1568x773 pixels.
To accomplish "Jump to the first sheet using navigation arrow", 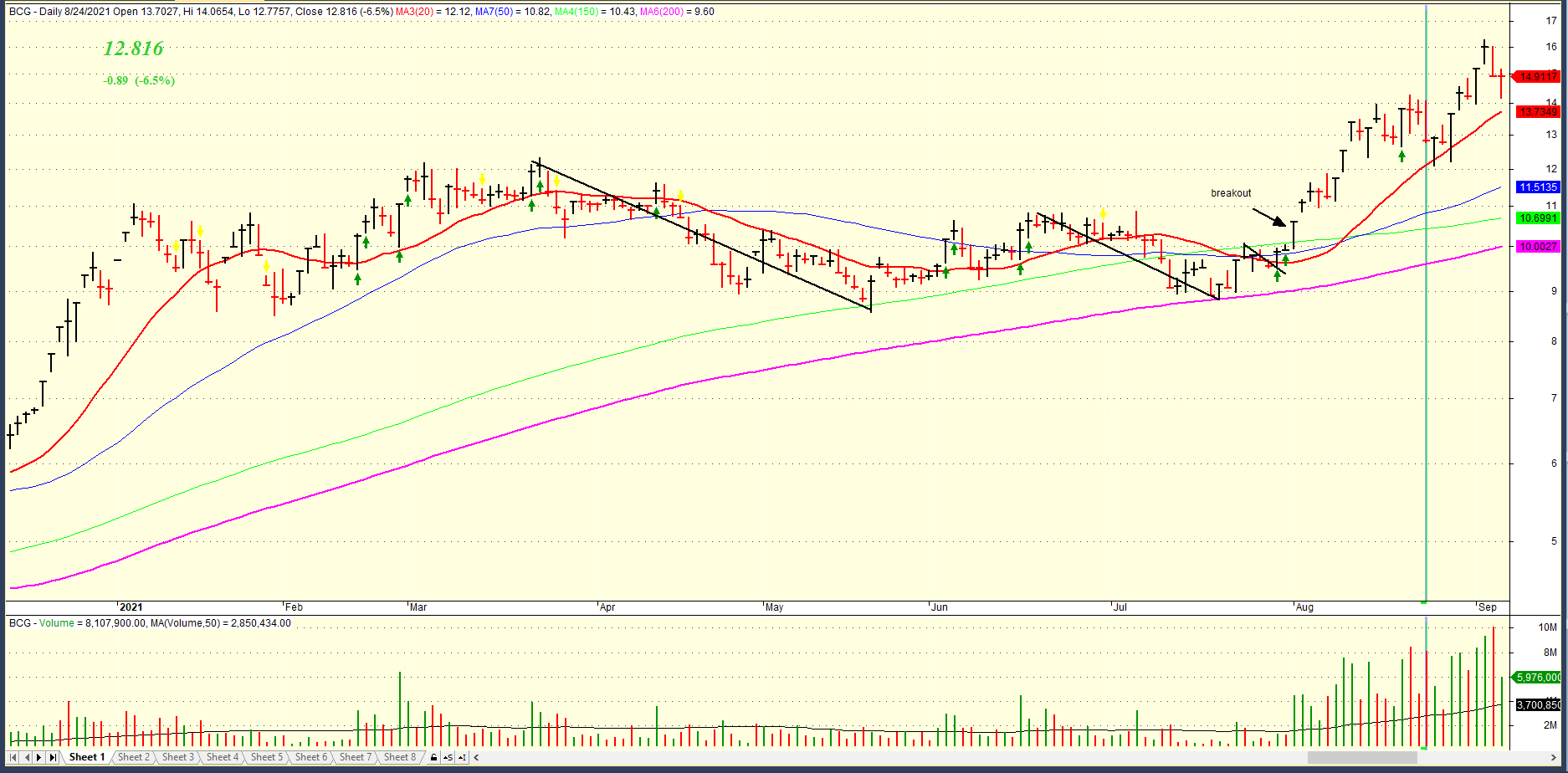I will click(x=13, y=757).
